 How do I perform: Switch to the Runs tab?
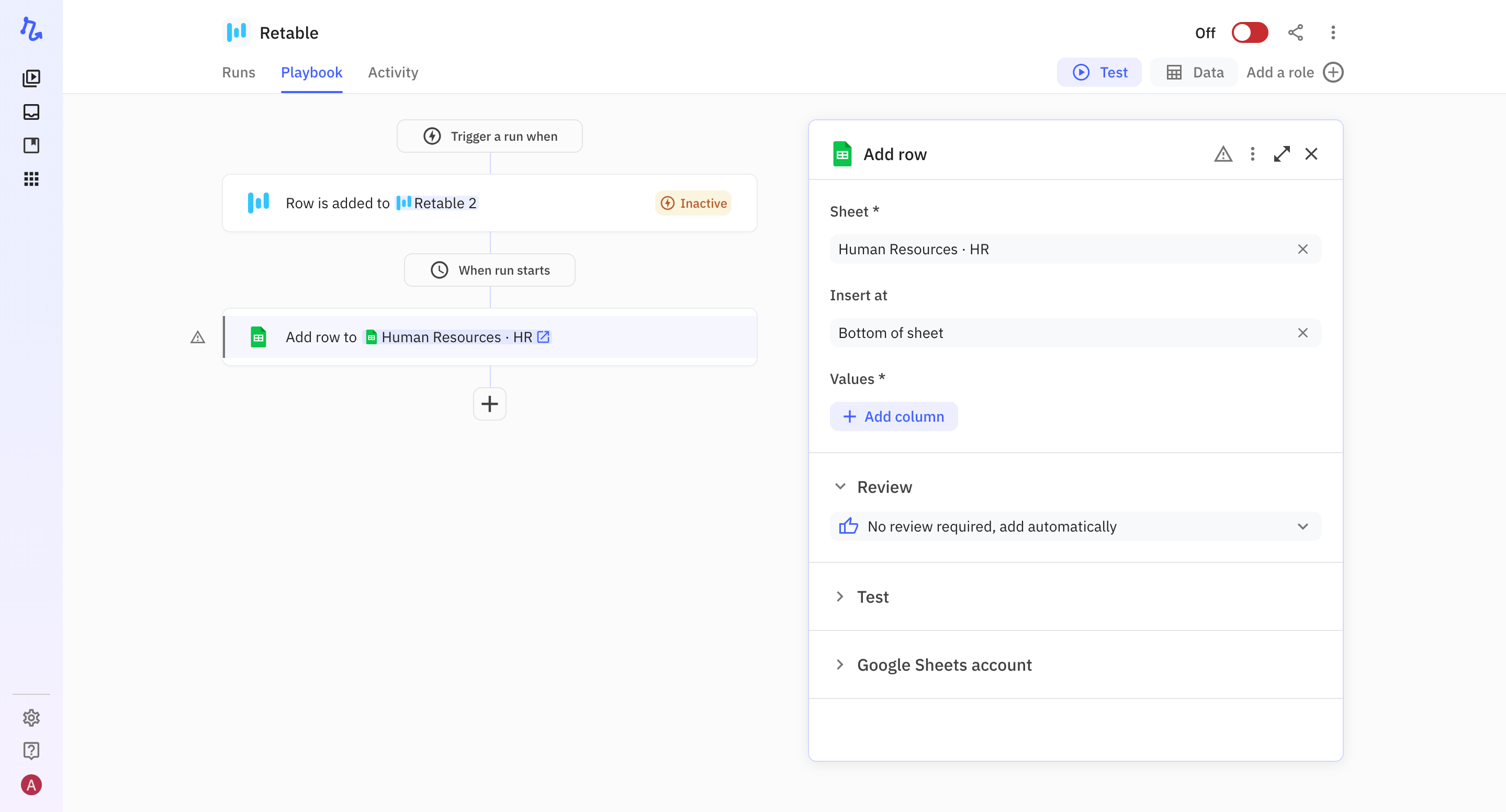tap(239, 73)
